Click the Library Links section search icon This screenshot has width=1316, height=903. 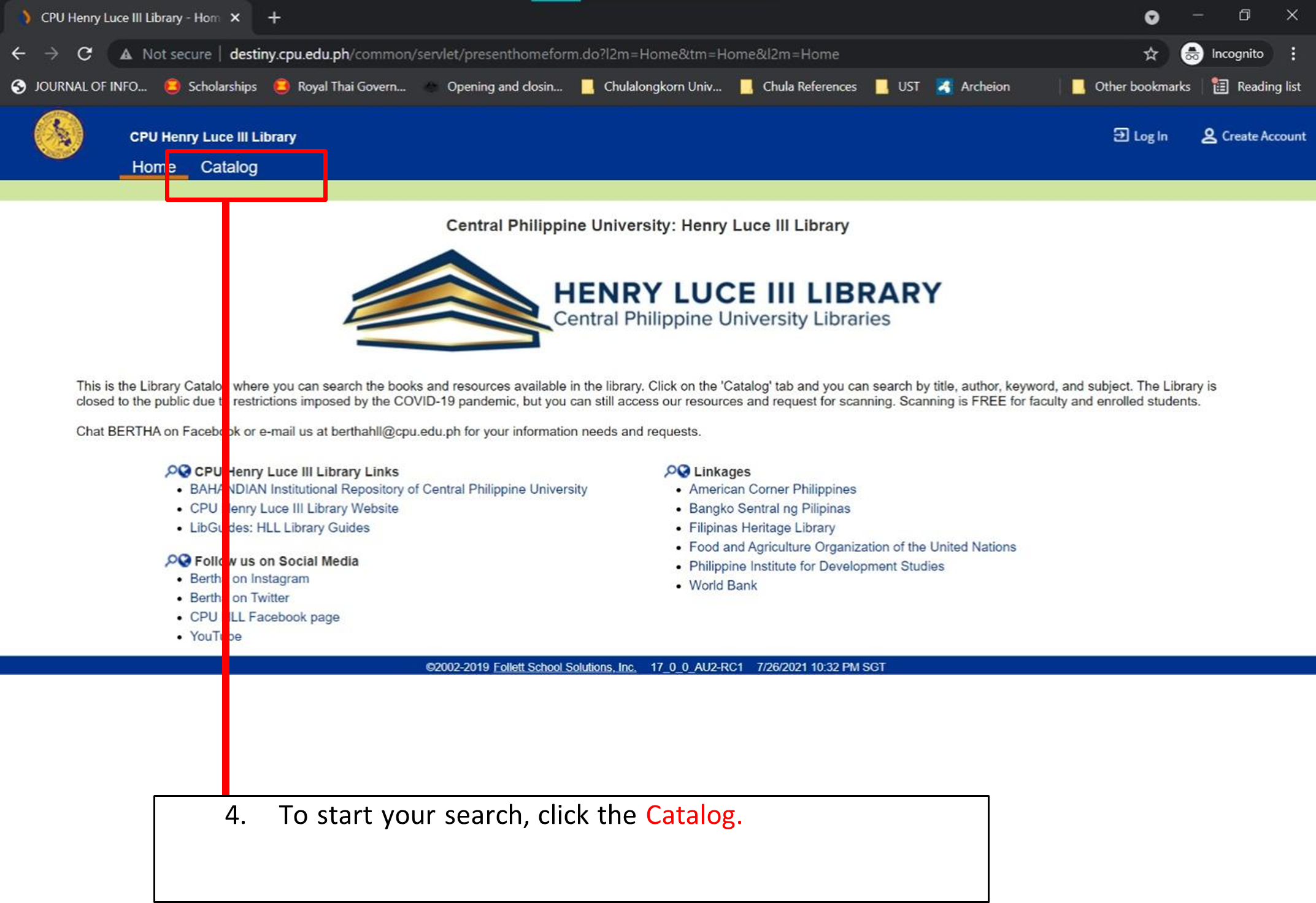pos(178,471)
